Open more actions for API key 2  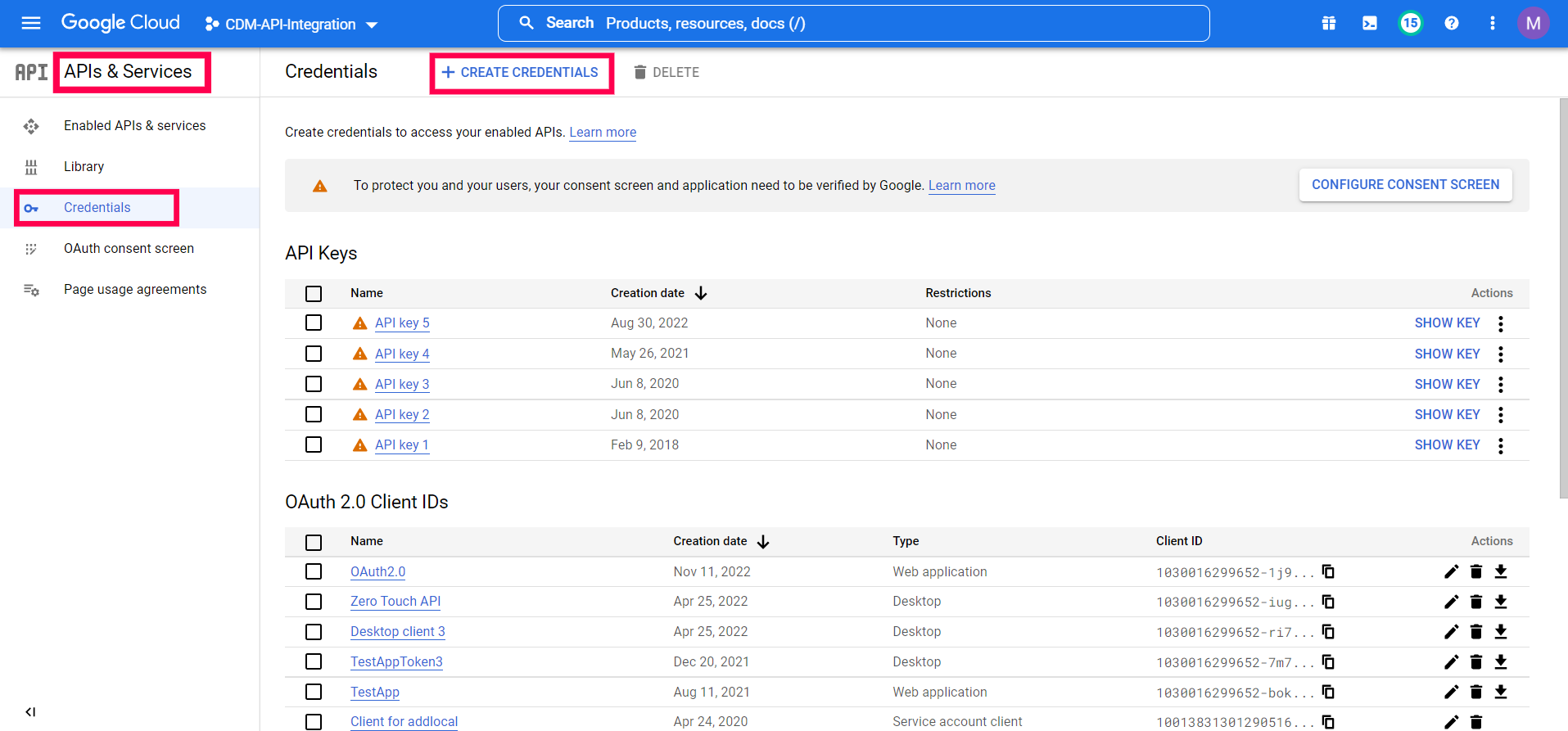coord(1501,414)
